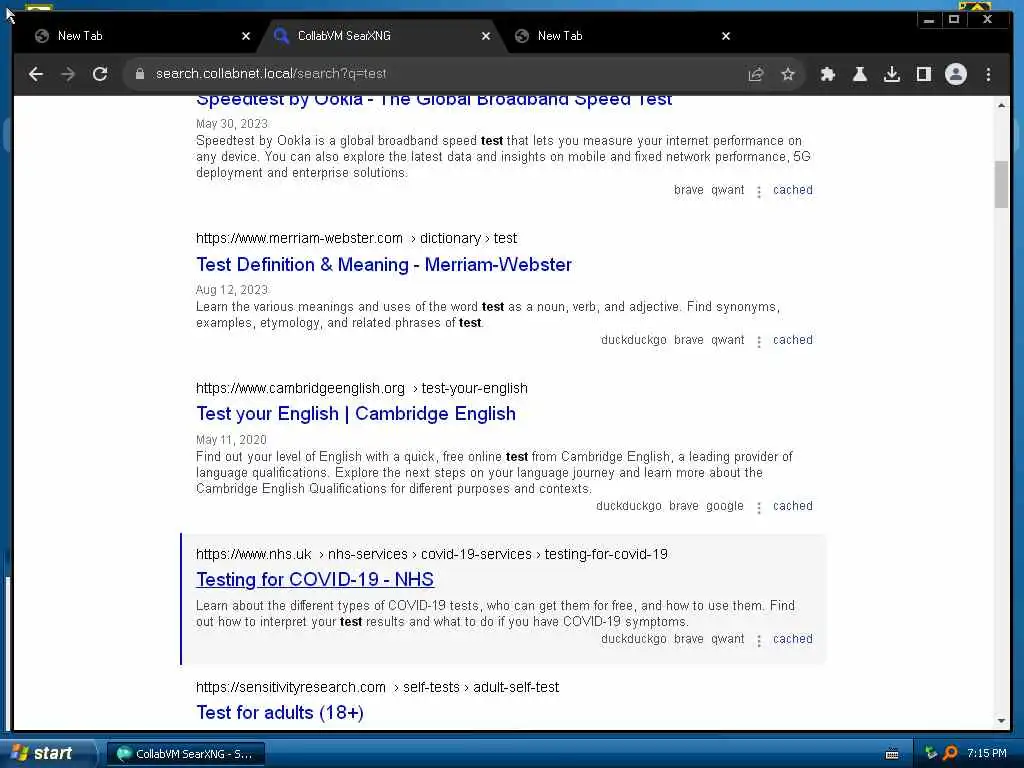Expand options dots on Cambridge English result
The image size is (1024, 768).
click(758, 507)
